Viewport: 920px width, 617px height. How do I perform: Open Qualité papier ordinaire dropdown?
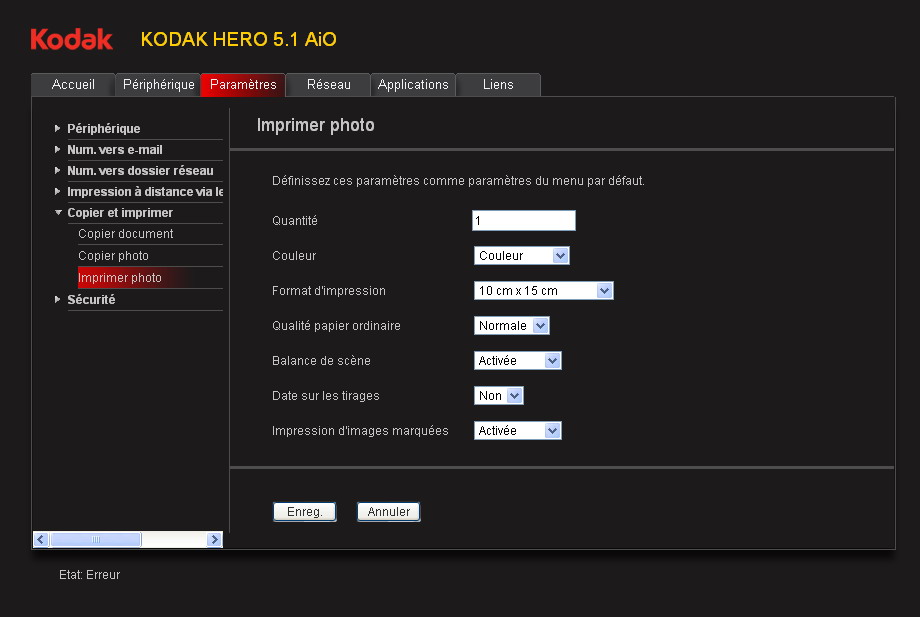click(x=511, y=326)
